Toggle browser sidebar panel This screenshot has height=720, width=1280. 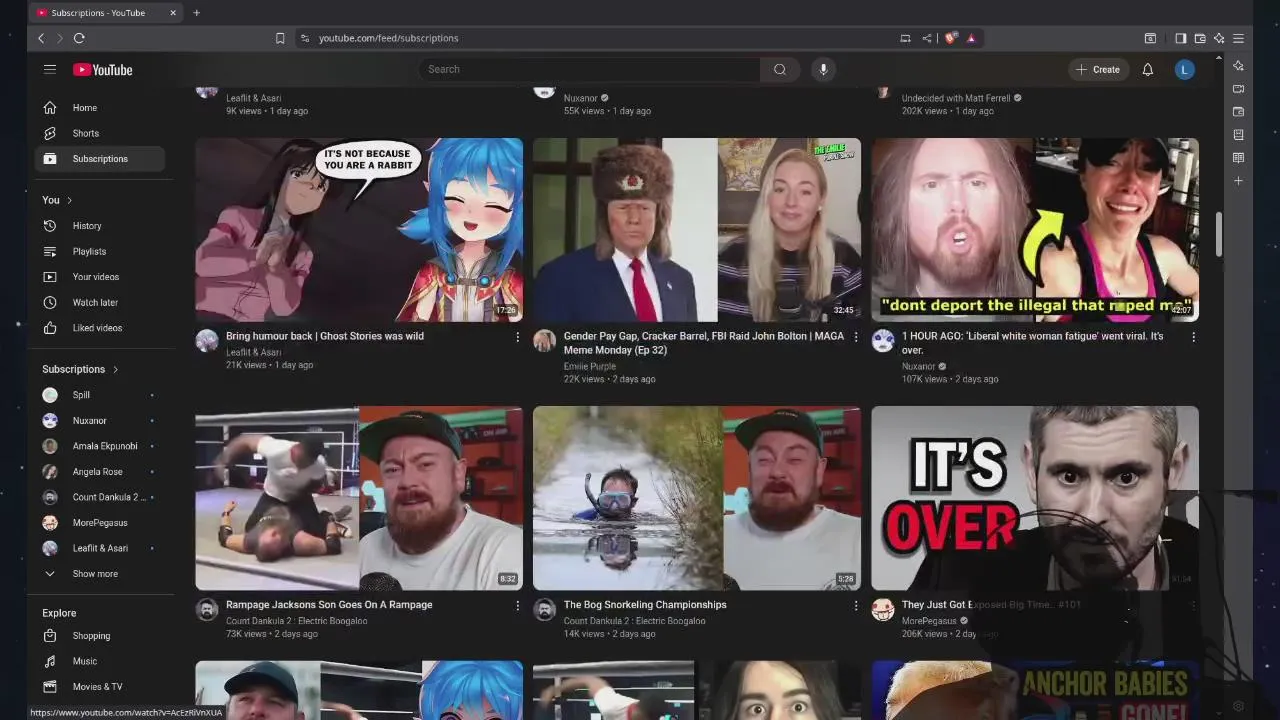coord(1181,38)
